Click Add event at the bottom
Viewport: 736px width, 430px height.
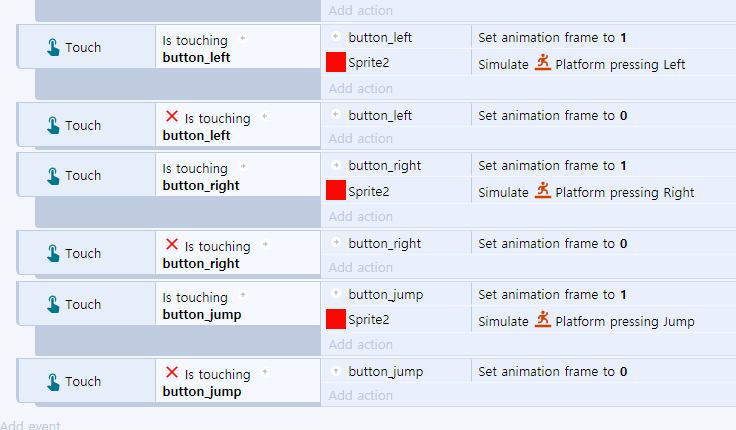[x=31, y=425]
